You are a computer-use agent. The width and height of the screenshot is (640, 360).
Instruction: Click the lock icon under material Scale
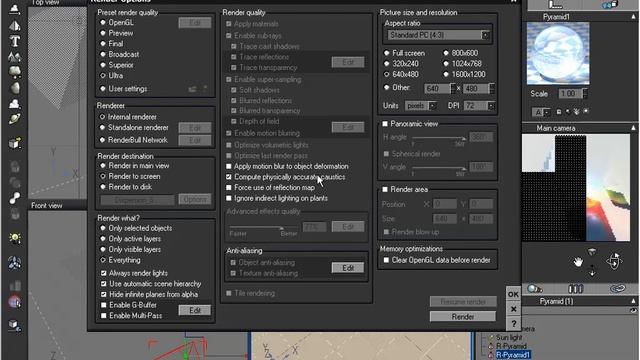click(x=559, y=111)
